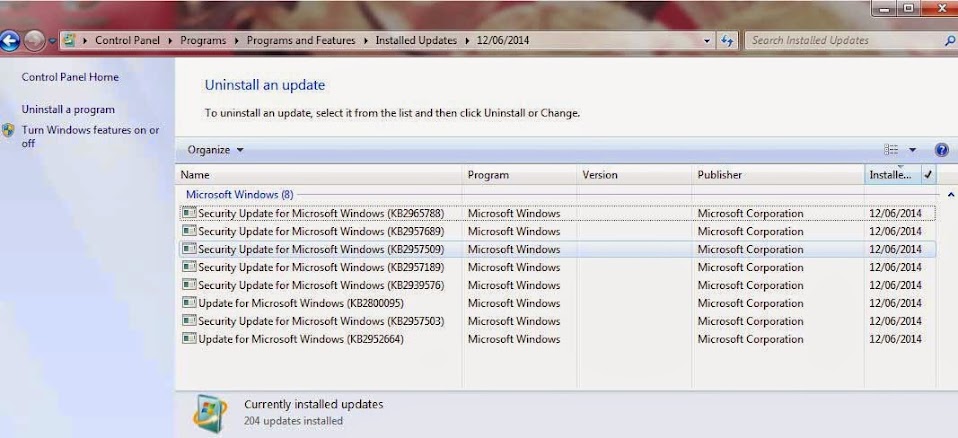Select Security Update KB2957689 row
The image size is (958, 438).
557,231
